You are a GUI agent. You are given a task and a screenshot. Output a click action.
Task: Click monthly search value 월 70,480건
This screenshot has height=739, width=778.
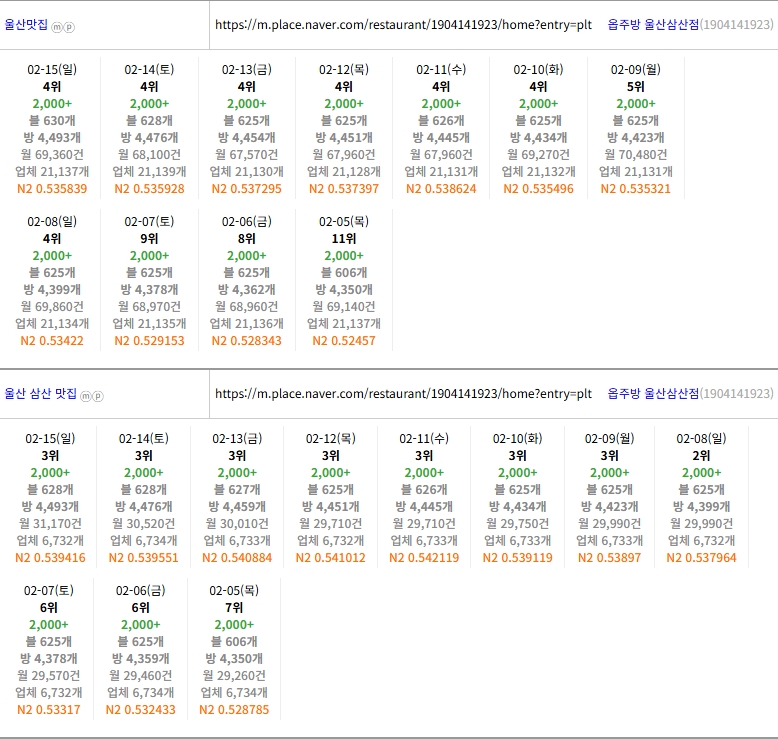tap(635, 154)
